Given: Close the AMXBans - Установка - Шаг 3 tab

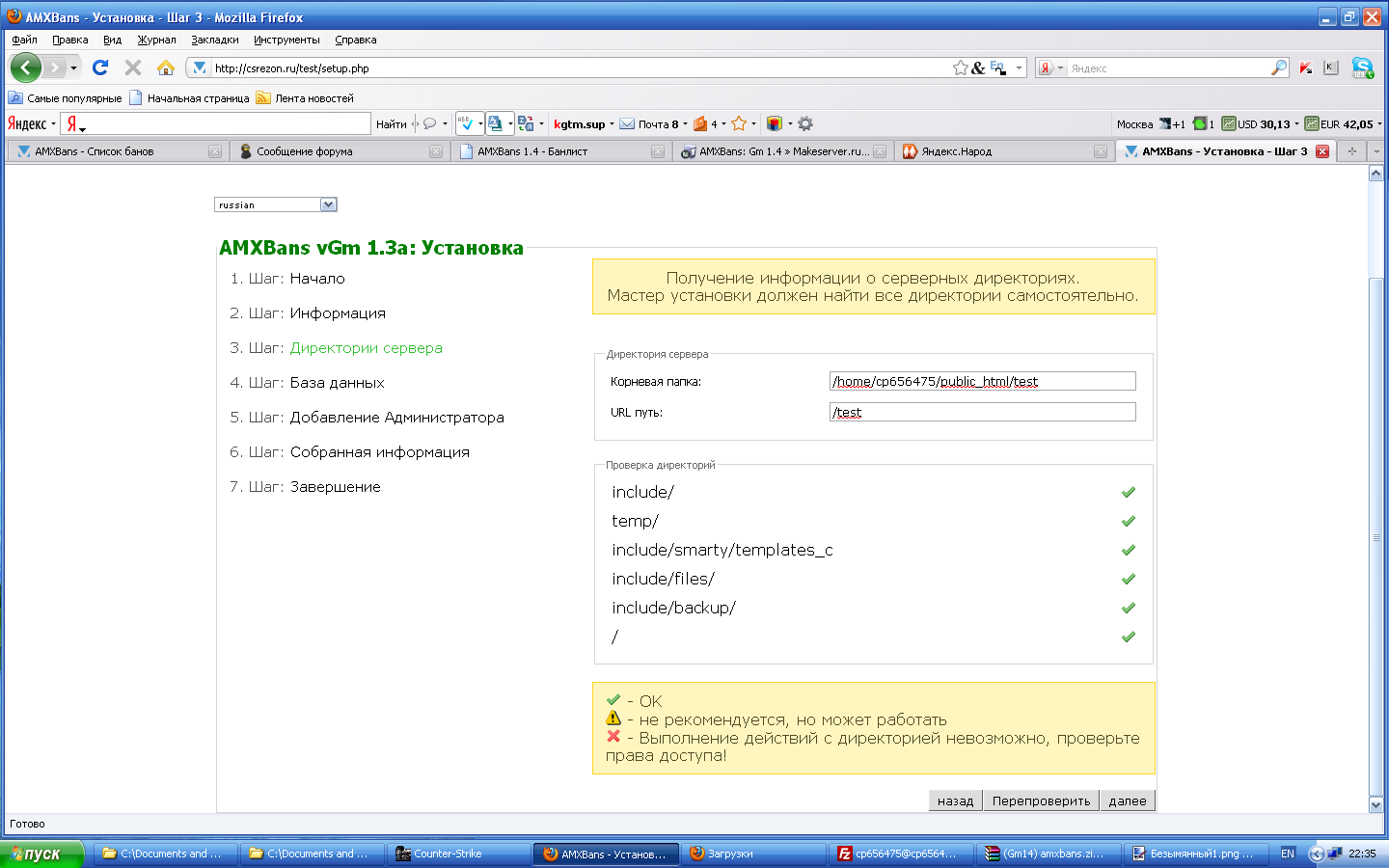Looking at the screenshot, I should (x=1322, y=151).
